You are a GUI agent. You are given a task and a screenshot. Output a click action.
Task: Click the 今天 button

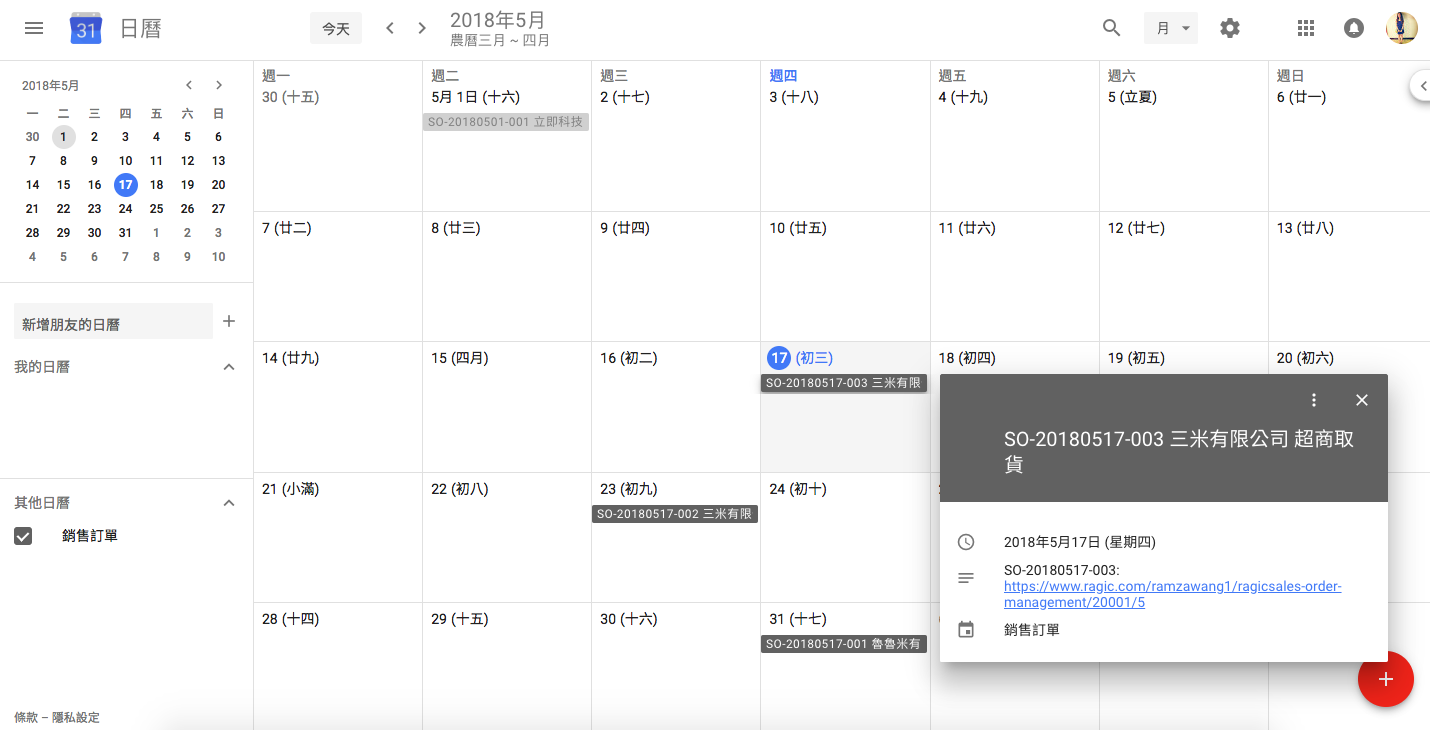pos(336,29)
